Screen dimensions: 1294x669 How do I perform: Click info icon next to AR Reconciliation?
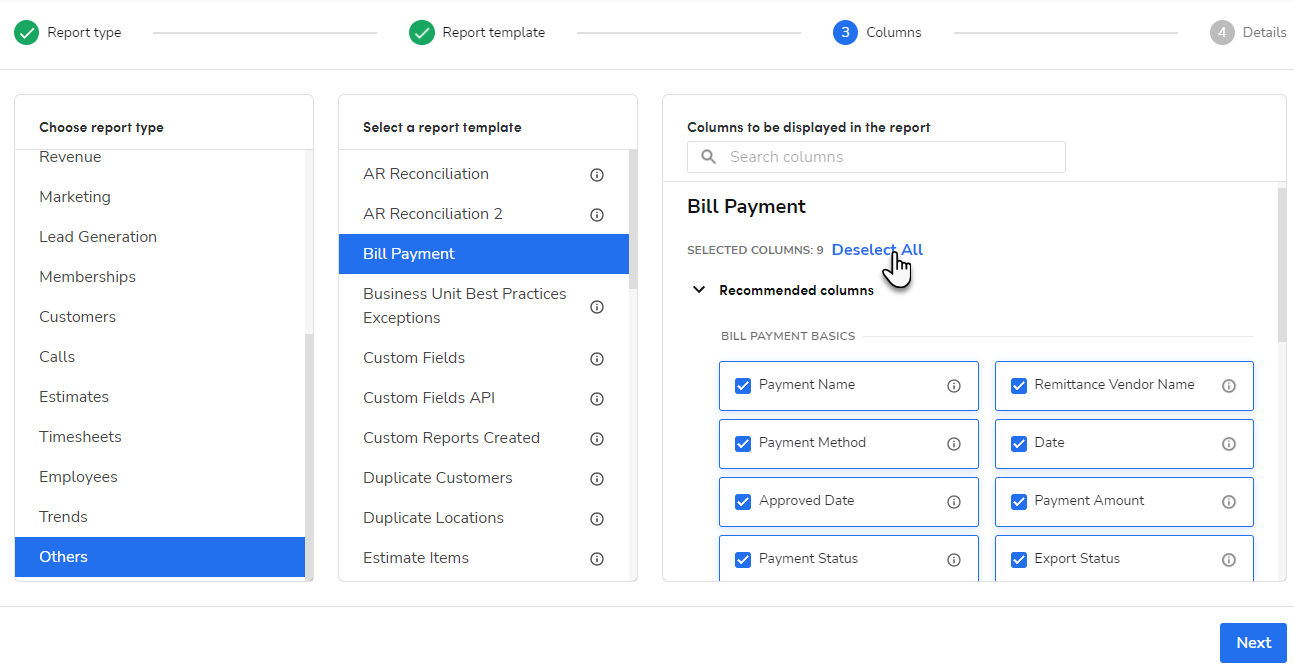pyautogui.click(x=597, y=175)
